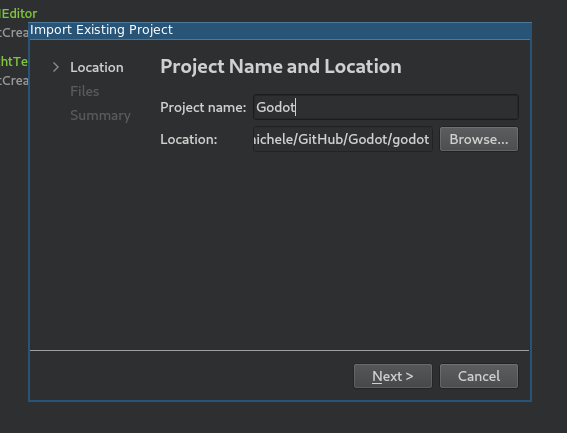This screenshot has width=567, height=433.
Task: Click into the Location path field
Action: coord(343,139)
